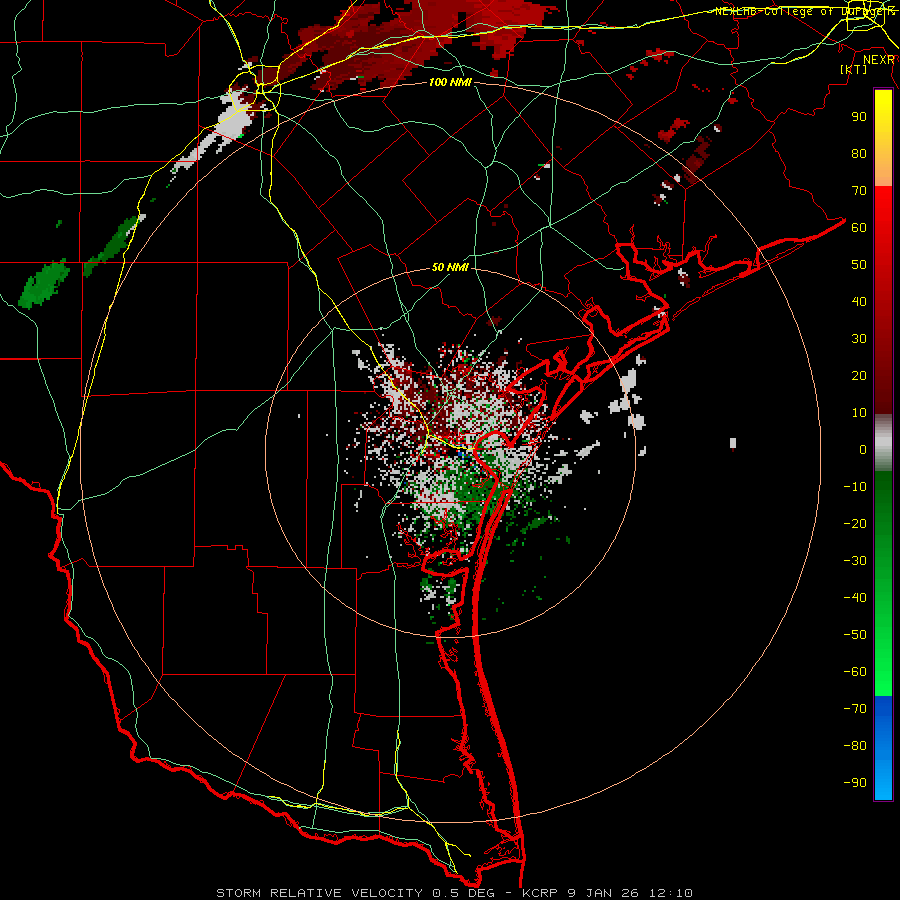
Task: Click the 30 value on the velocity scale
Action: click(x=859, y=339)
